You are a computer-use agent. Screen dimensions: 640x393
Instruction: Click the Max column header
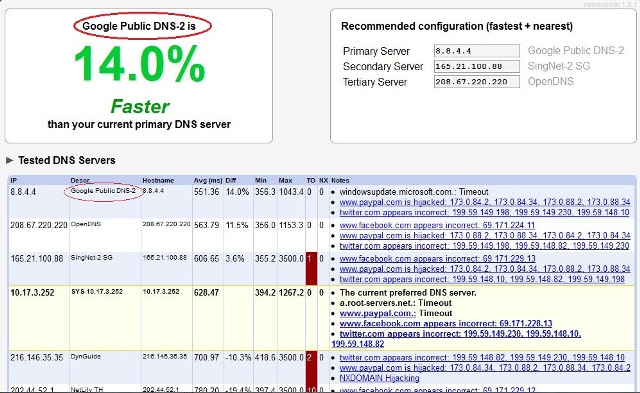coord(285,180)
